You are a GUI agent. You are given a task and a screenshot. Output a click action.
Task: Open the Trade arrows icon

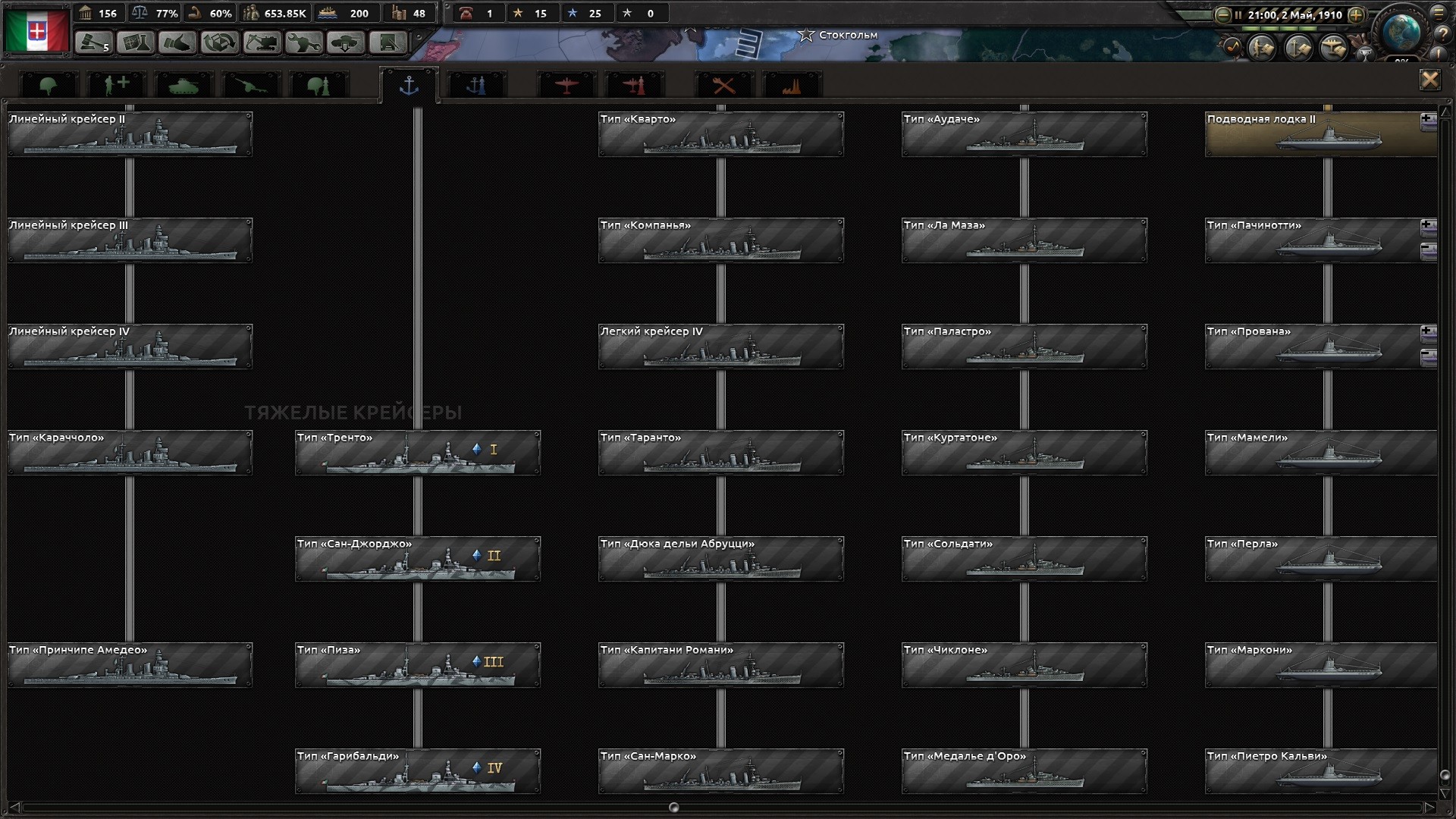tap(219, 43)
